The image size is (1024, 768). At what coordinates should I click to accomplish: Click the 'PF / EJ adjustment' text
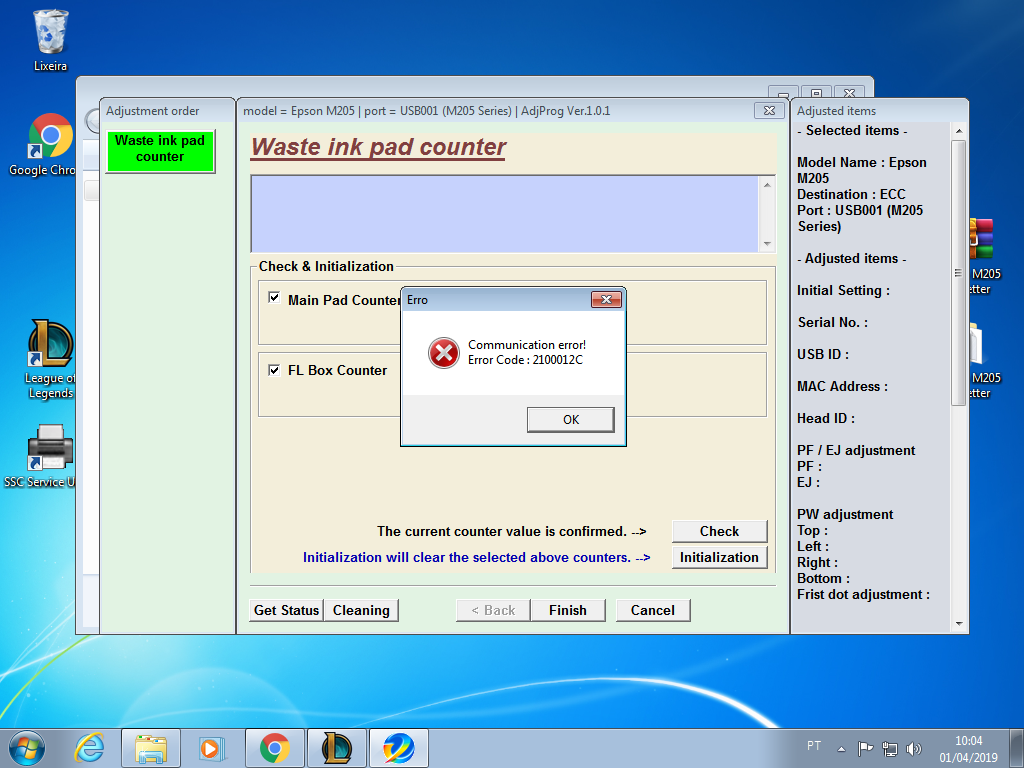pyautogui.click(x=856, y=451)
